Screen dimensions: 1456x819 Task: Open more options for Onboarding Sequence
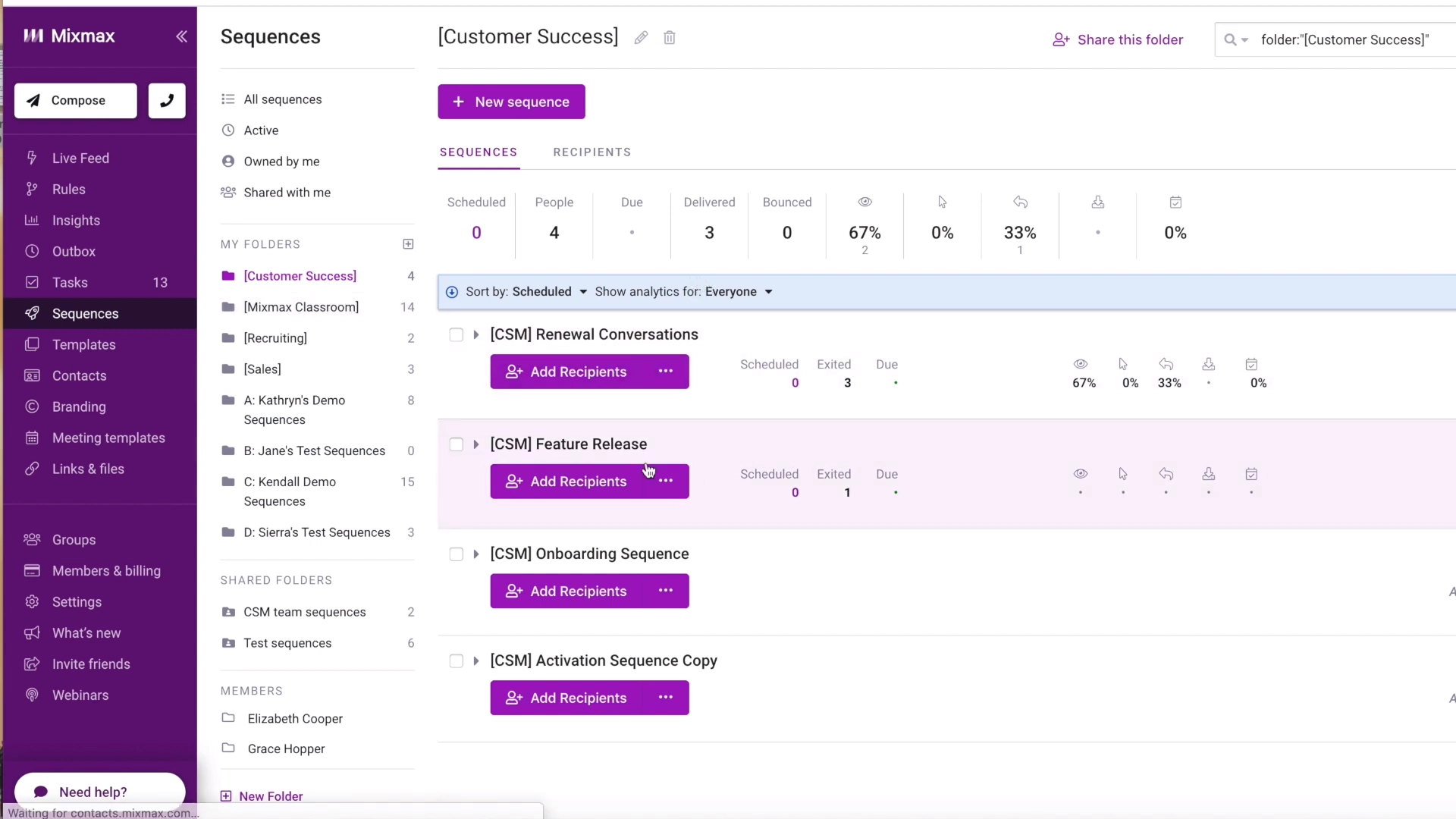pyautogui.click(x=666, y=591)
